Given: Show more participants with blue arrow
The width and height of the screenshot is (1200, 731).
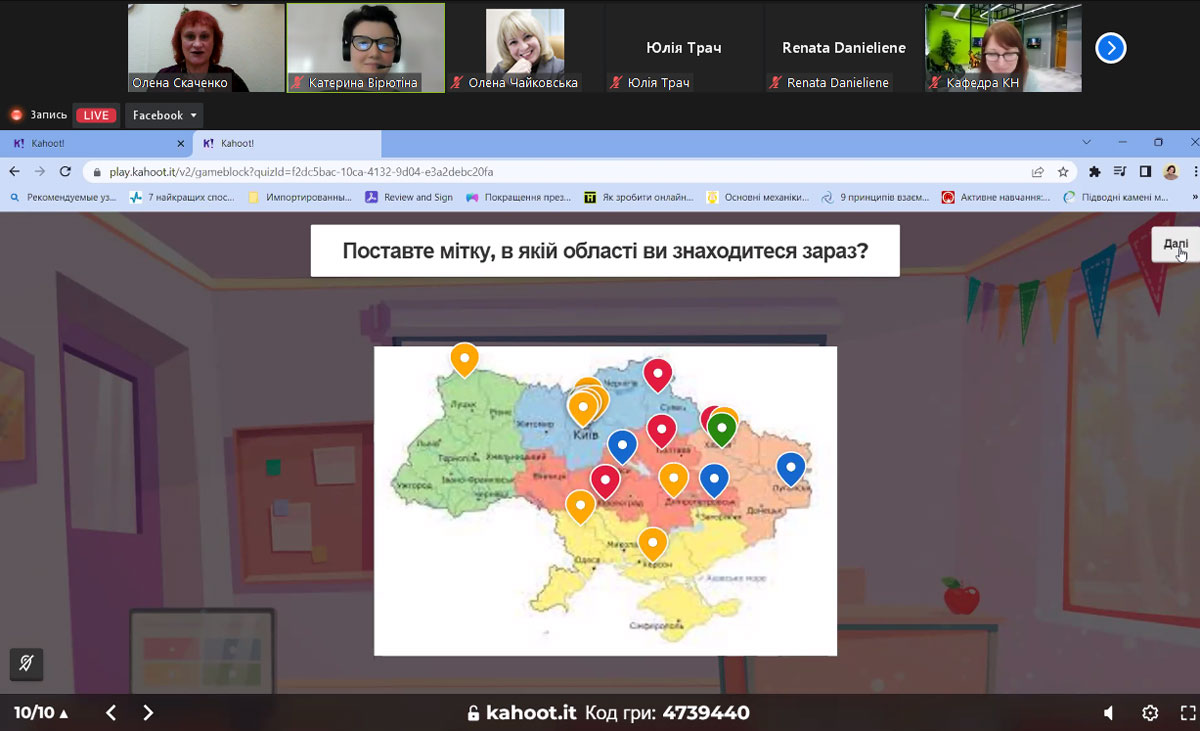Looking at the screenshot, I should (1111, 48).
